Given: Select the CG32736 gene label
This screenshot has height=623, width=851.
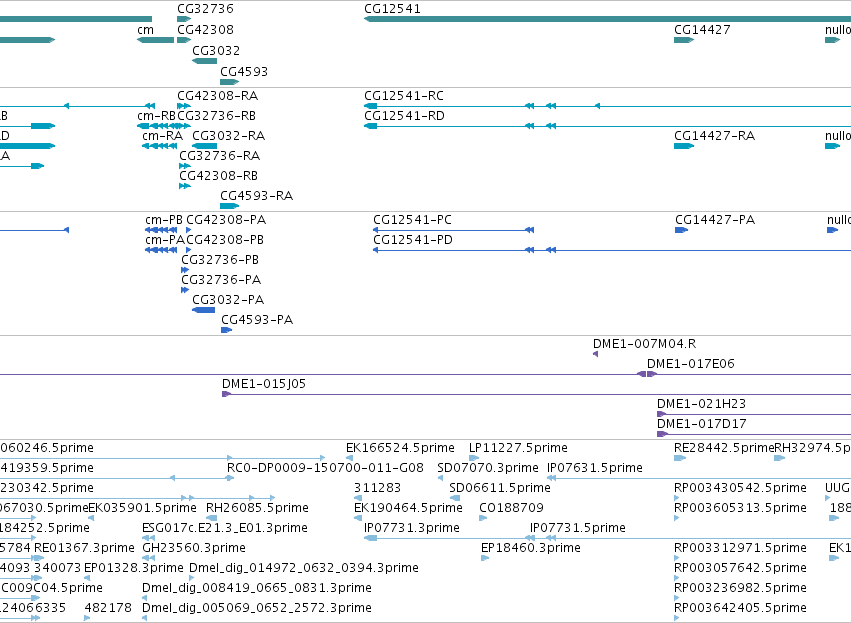Looking at the screenshot, I should [x=205, y=9].
